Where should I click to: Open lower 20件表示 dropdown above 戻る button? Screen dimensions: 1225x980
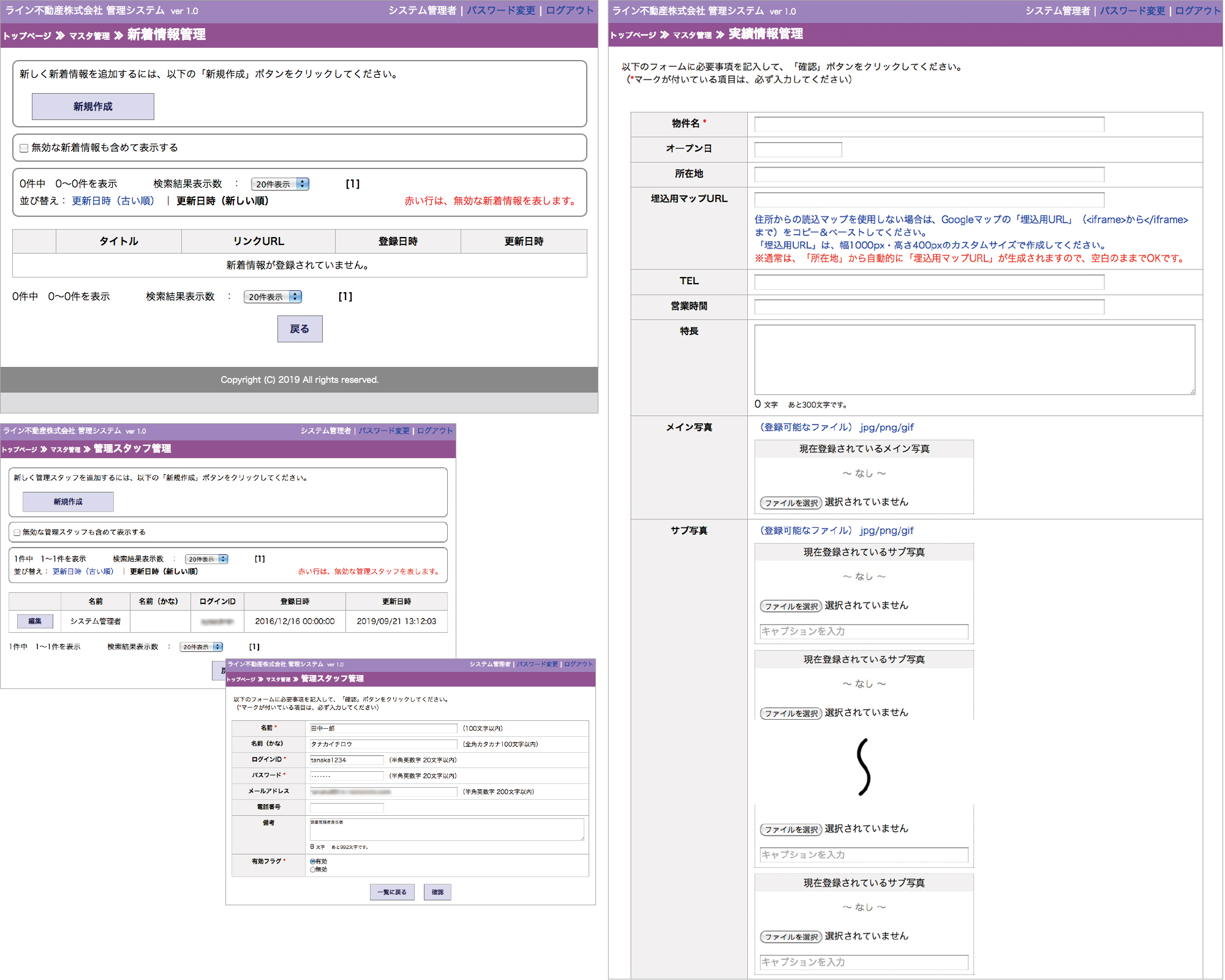(x=273, y=296)
